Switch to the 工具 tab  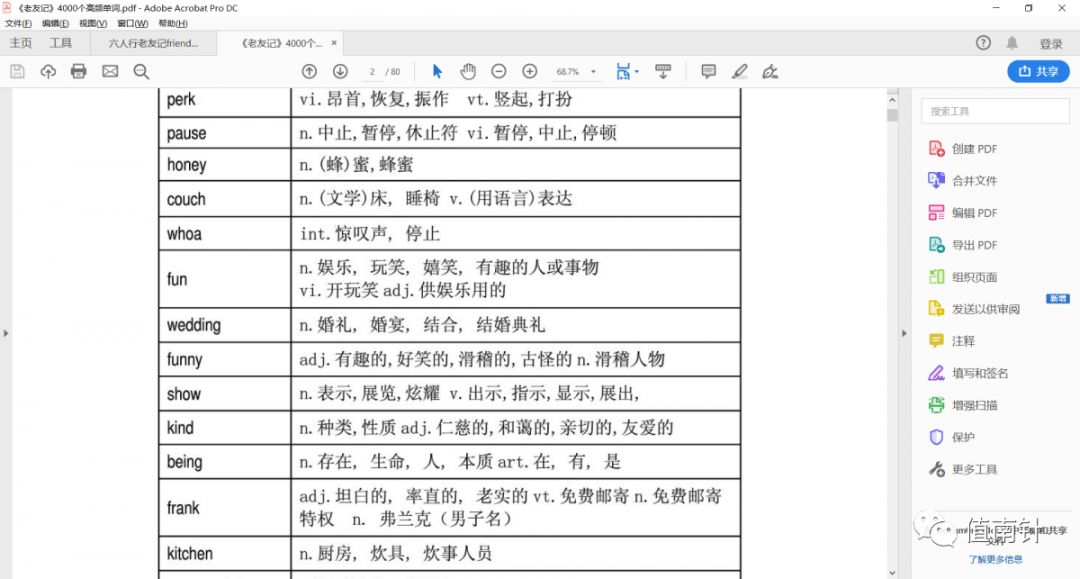coord(61,43)
